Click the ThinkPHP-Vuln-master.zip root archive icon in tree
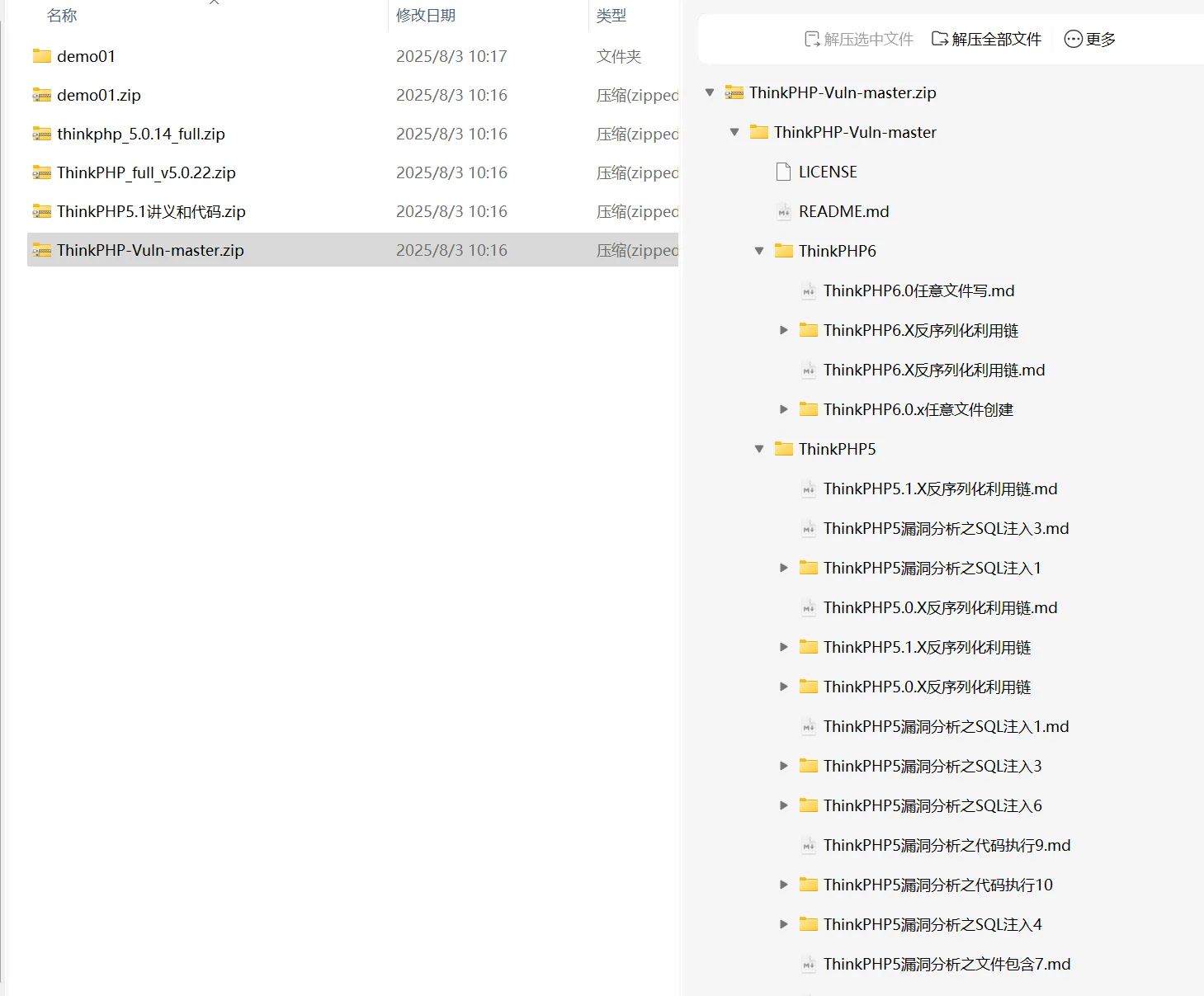 tap(734, 92)
